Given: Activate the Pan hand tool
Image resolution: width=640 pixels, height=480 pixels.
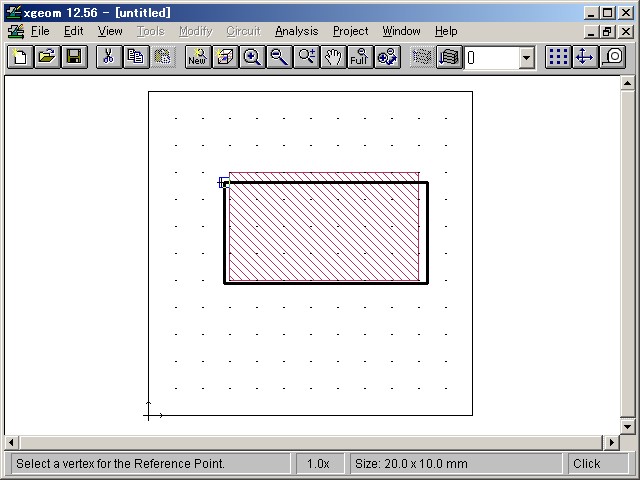Looking at the screenshot, I should click(333, 57).
